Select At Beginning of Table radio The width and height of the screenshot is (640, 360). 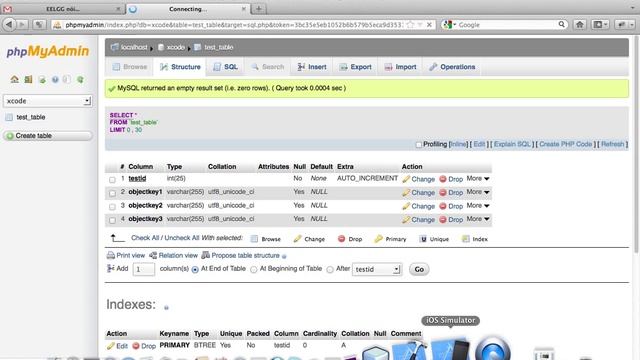tap(253, 269)
